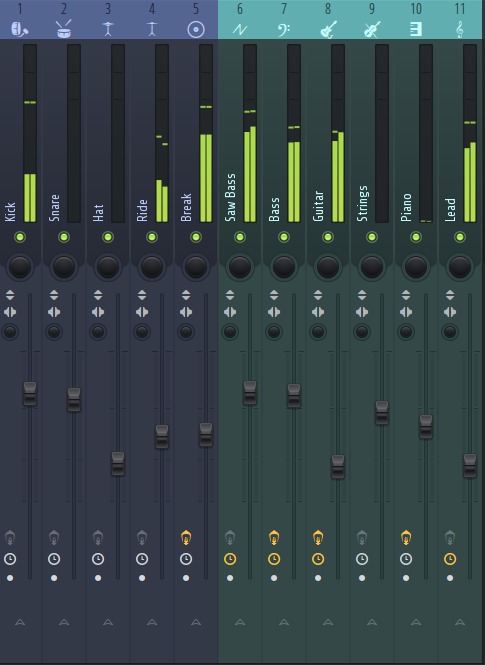Expand the send arrow under Lead track

(460, 622)
